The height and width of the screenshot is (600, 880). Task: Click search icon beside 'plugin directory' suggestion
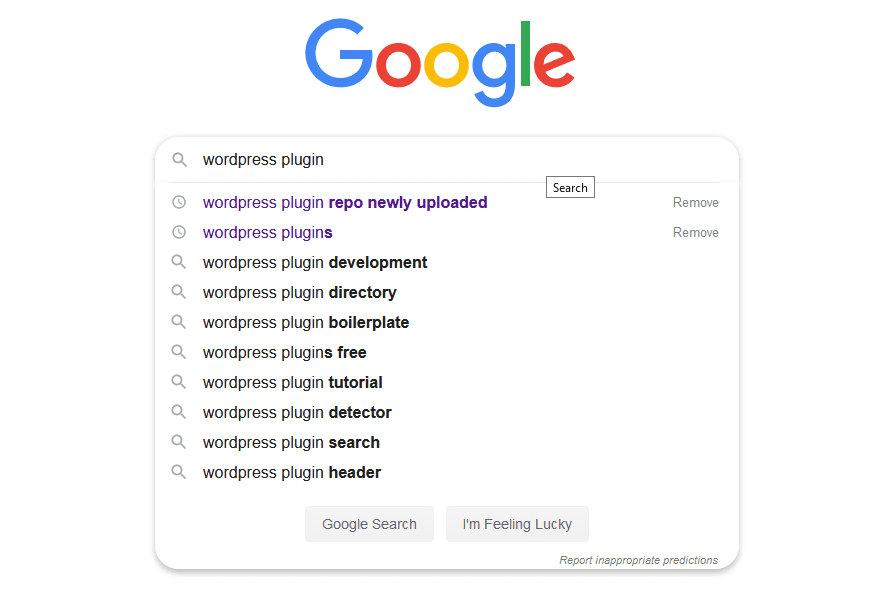pos(179,292)
